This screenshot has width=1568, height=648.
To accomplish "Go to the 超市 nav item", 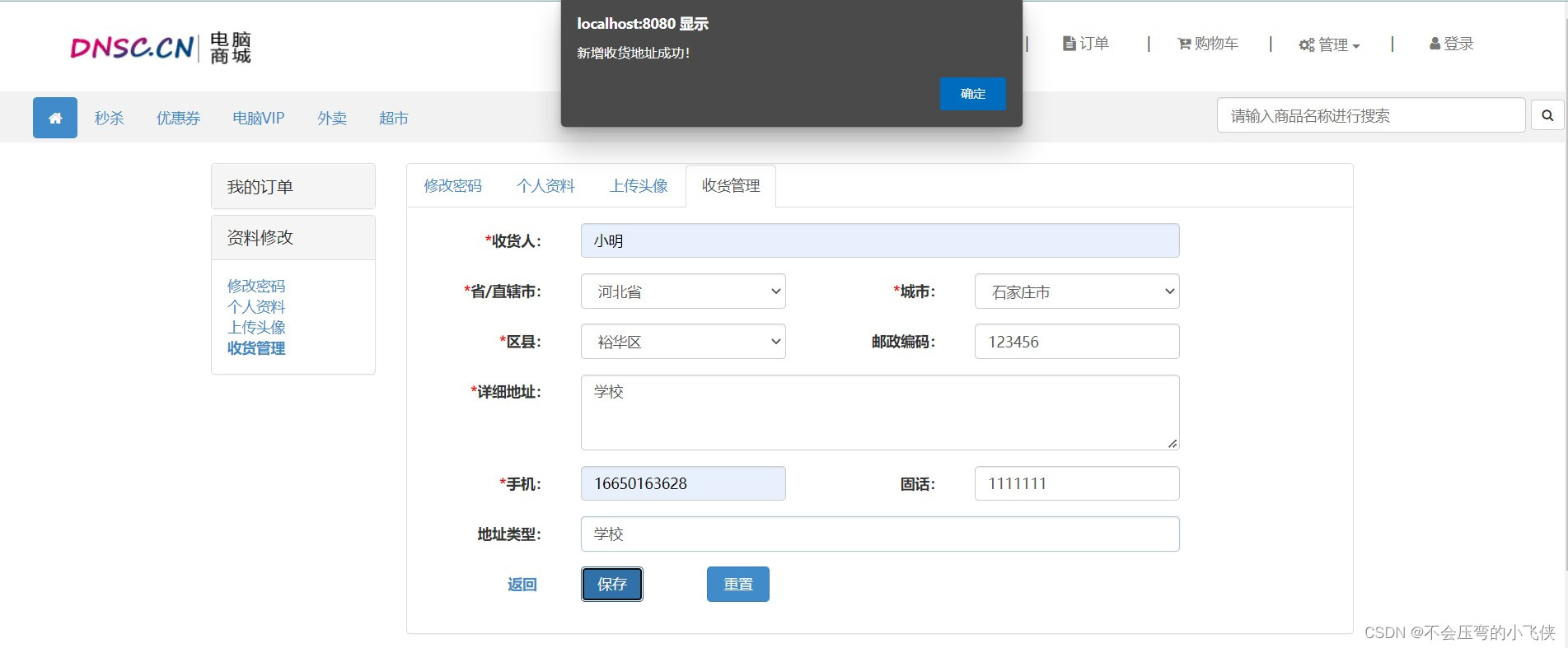I will pyautogui.click(x=394, y=118).
